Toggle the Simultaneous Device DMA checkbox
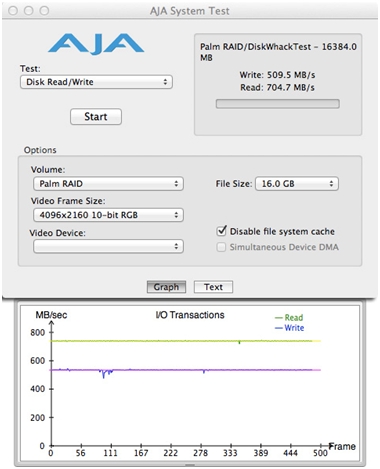Image resolution: width=380 pixels, height=469 pixels. click(221, 247)
